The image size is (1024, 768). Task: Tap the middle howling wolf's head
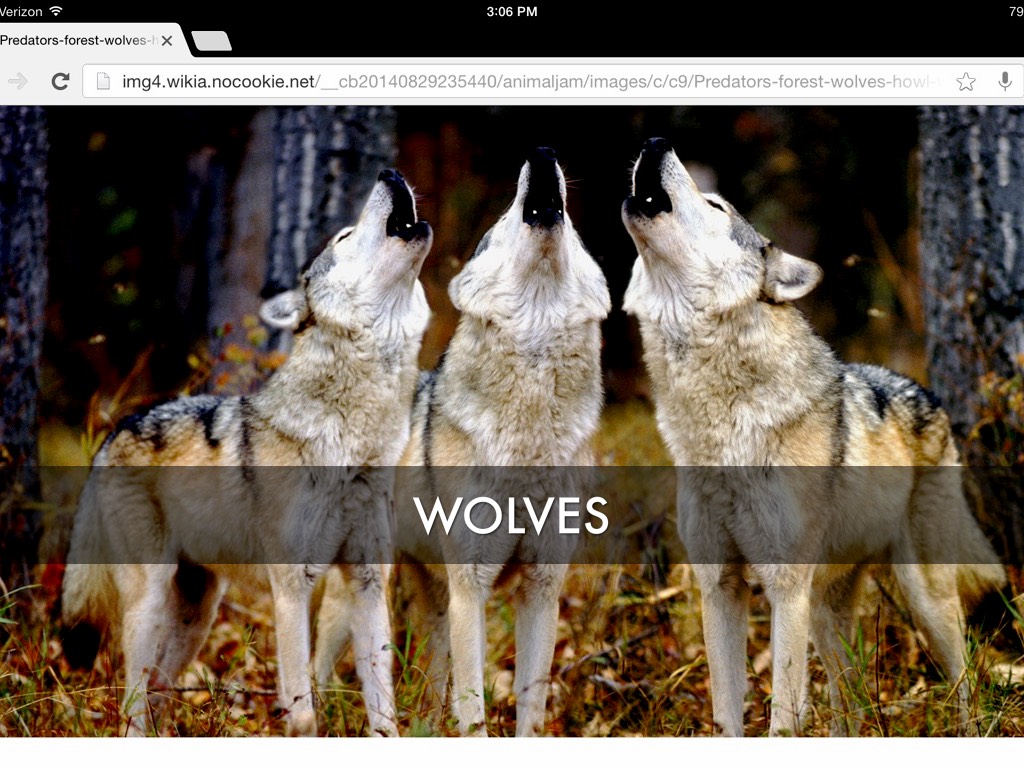pos(538,200)
